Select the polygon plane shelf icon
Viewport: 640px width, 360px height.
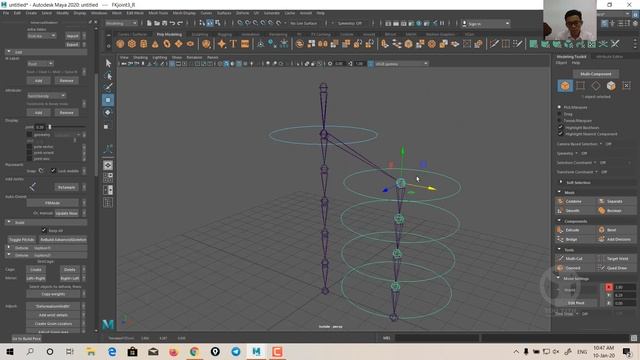(x=178, y=44)
